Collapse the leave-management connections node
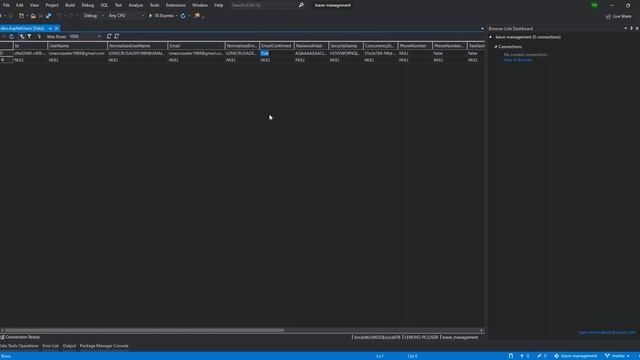Image resolution: width=640 pixels, height=360 pixels. pyautogui.click(x=491, y=37)
